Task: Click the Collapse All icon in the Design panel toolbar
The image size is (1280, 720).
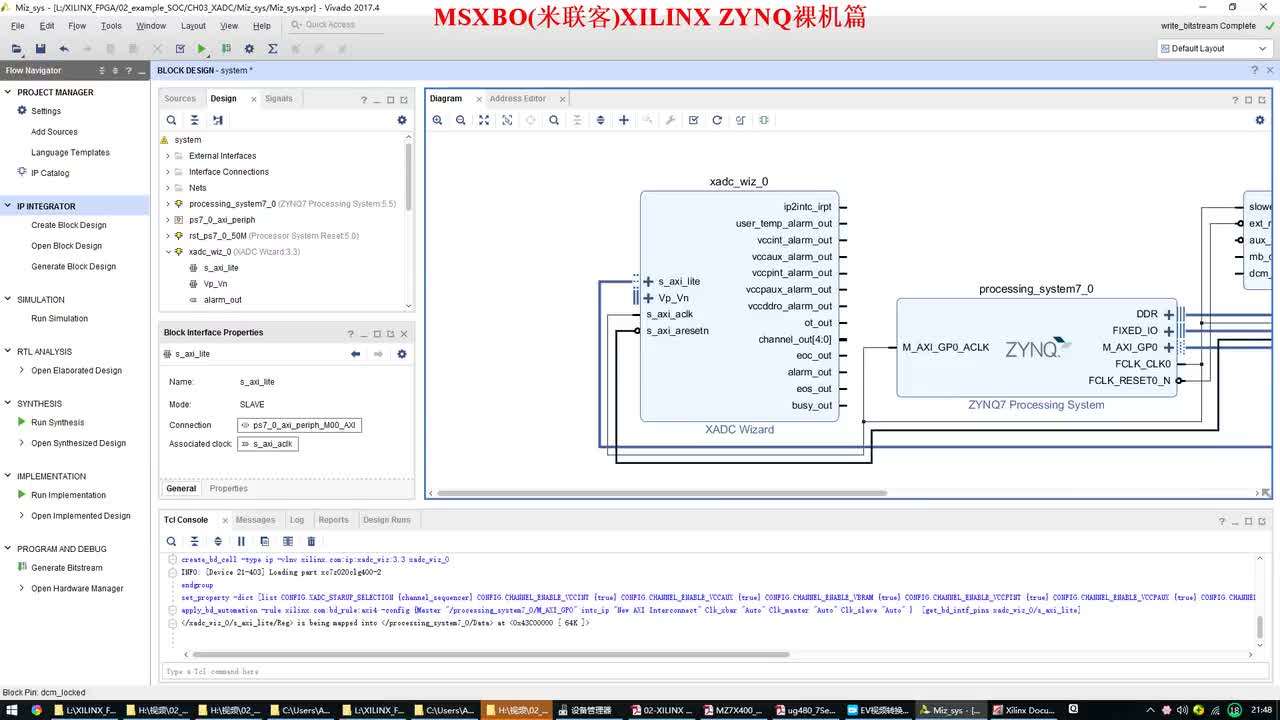Action: [194, 120]
